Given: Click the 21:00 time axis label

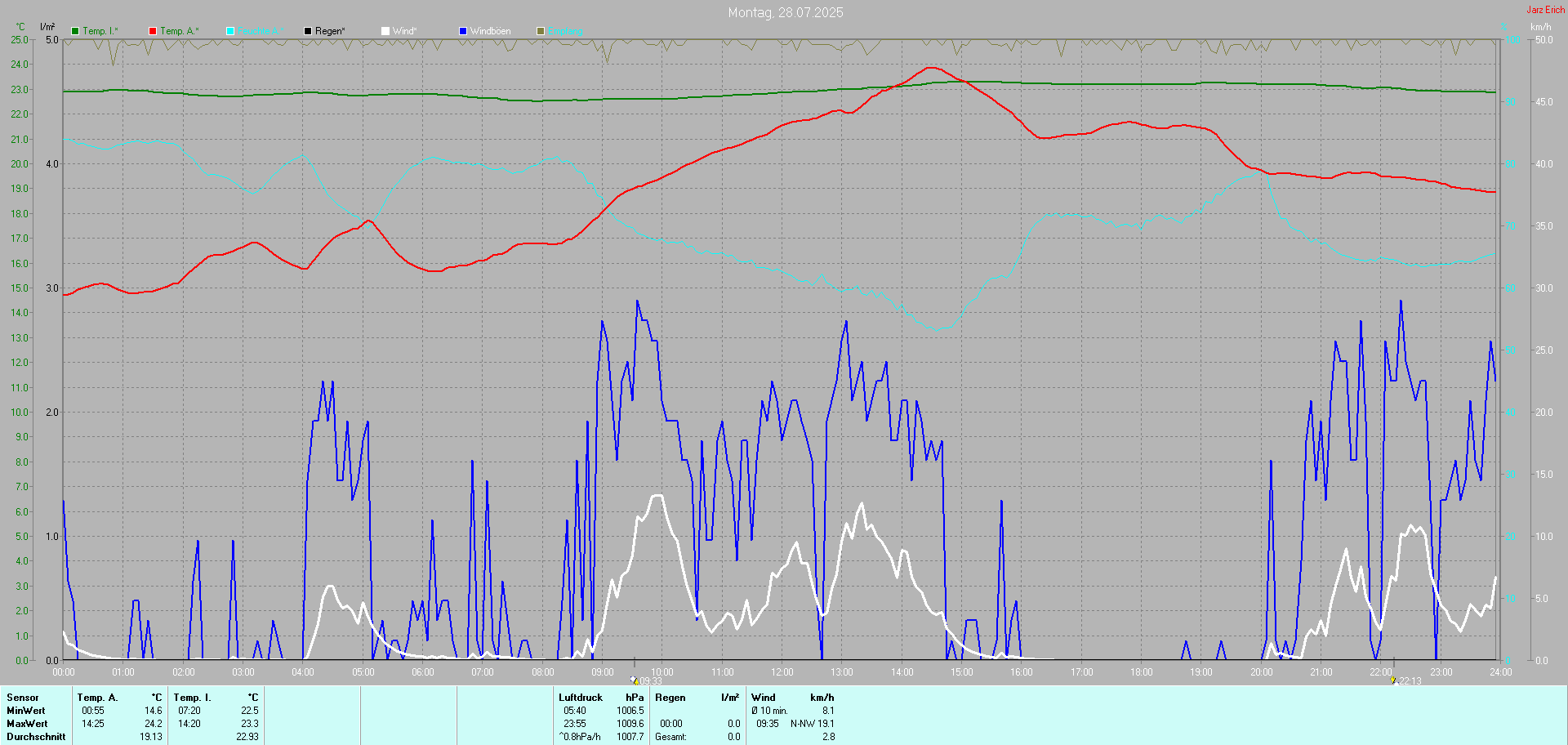Looking at the screenshot, I should (1321, 672).
